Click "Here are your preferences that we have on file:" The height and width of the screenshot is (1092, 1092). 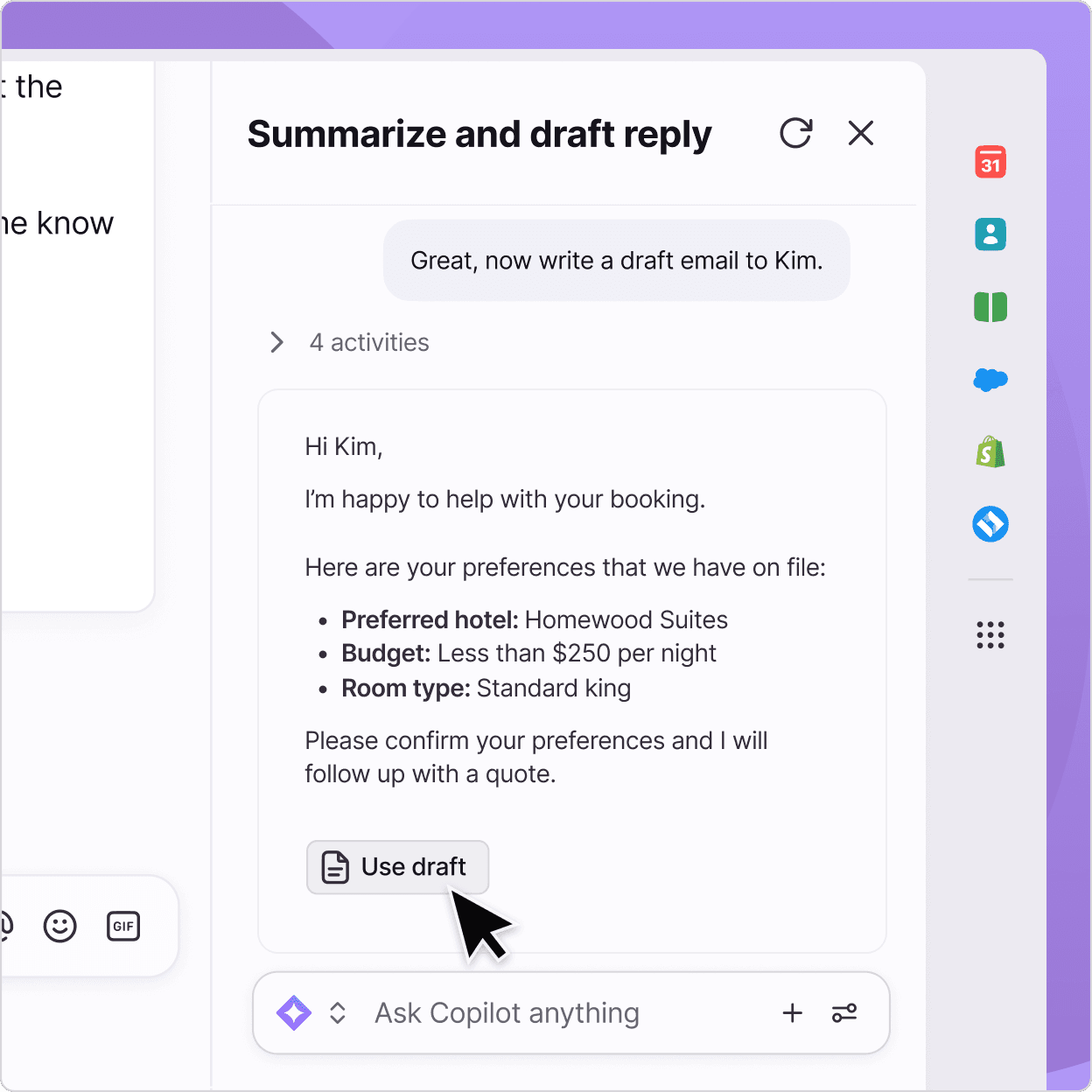pyautogui.click(x=565, y=568)
